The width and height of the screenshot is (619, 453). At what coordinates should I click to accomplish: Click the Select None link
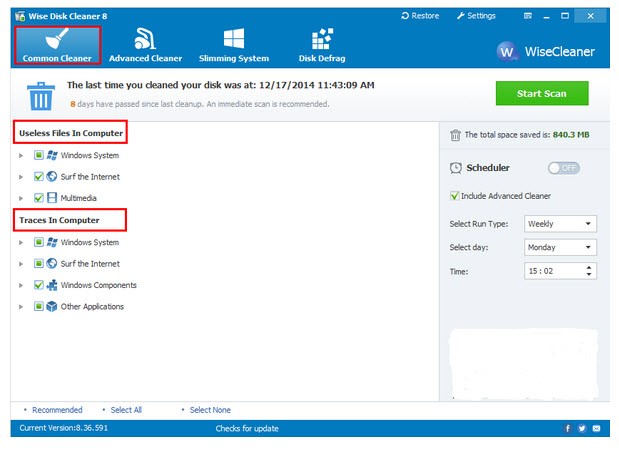(x=210, y=410)
